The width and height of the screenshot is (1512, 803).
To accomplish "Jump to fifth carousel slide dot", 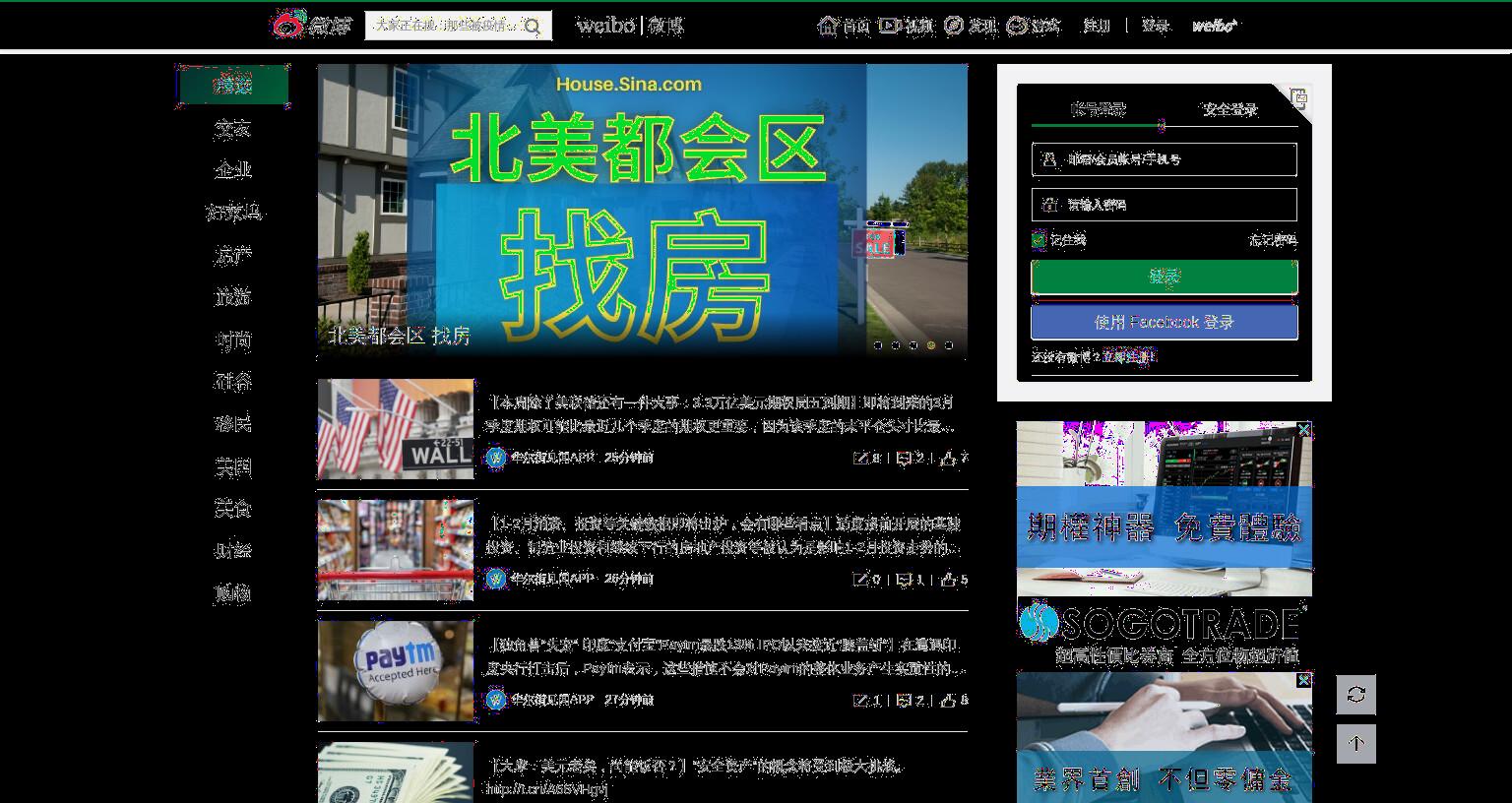I will coord(949,345).
